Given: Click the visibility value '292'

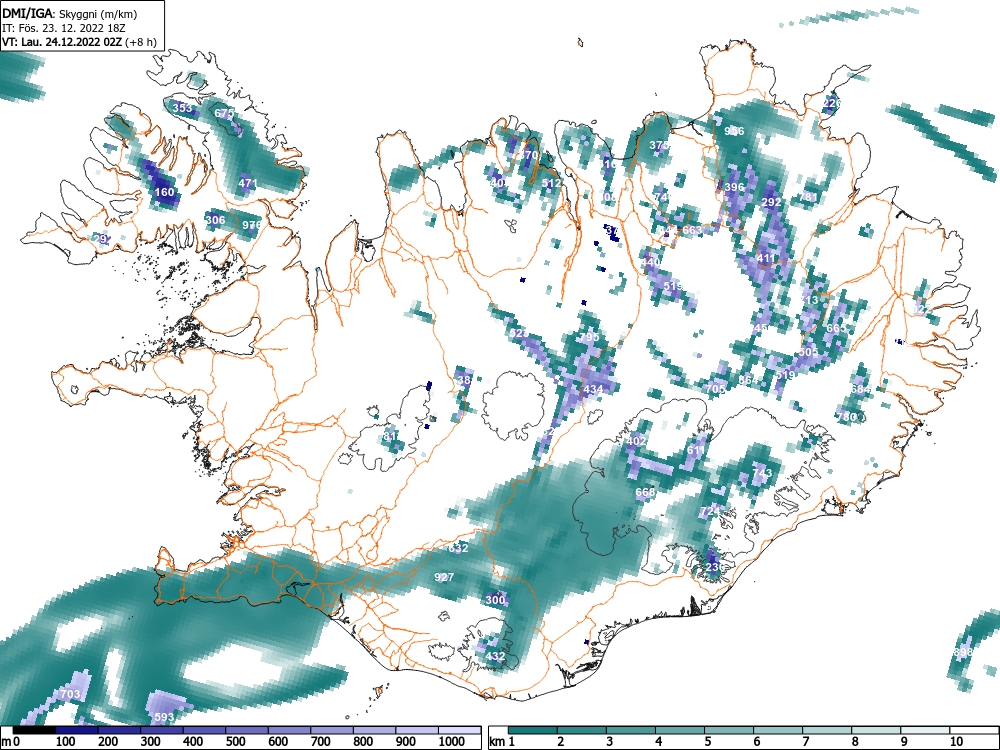Looking at the screenshot, I should coord(772,202).
